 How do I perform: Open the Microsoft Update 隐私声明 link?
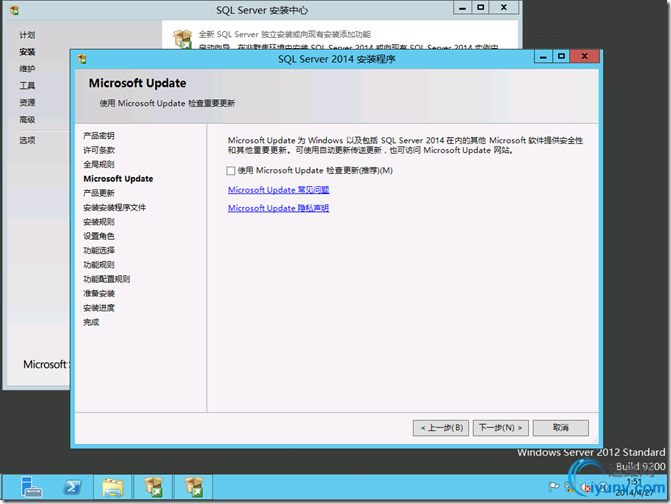278,208
